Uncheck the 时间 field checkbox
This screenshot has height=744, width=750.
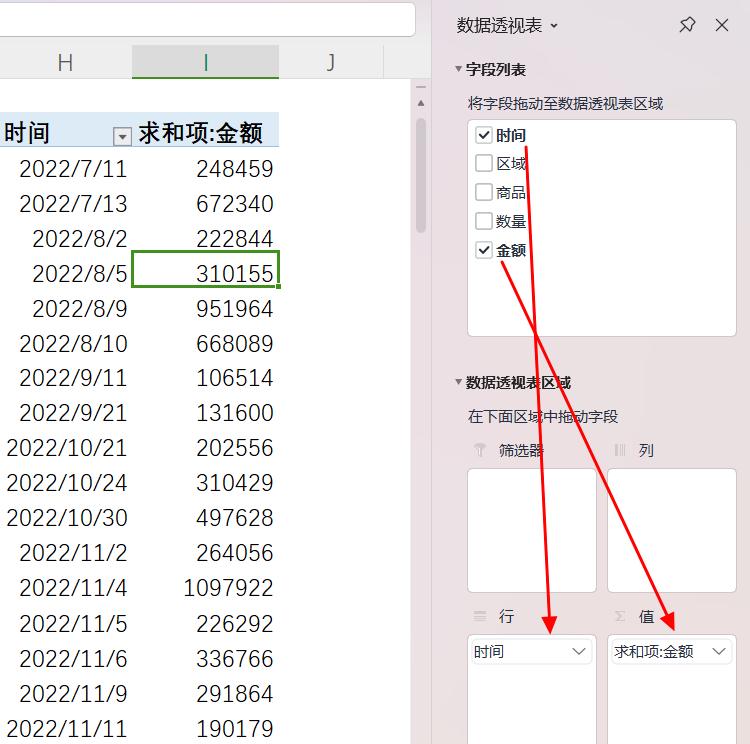(x=484, y=135)
